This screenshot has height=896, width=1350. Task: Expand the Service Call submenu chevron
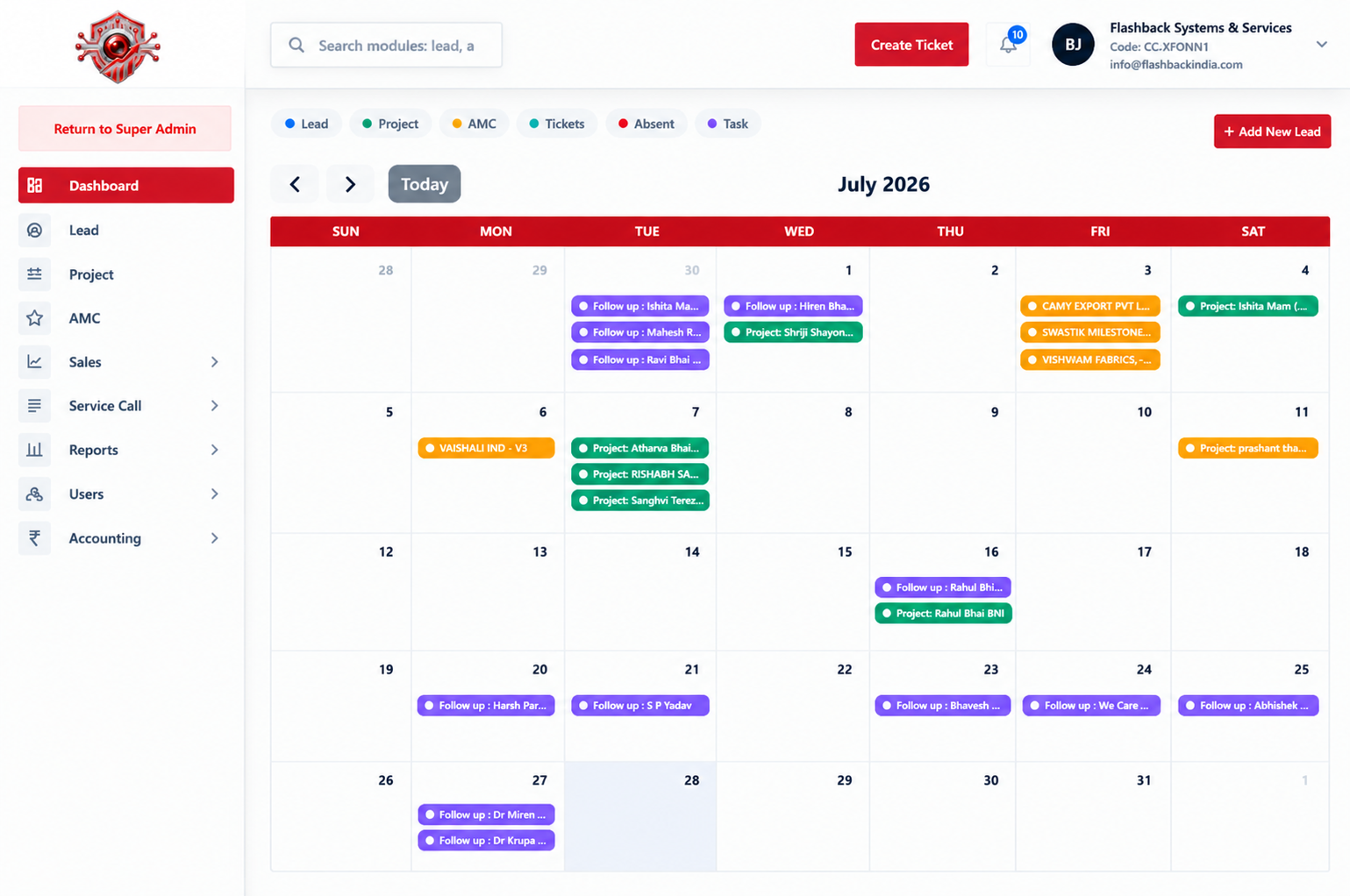[215, 406]
